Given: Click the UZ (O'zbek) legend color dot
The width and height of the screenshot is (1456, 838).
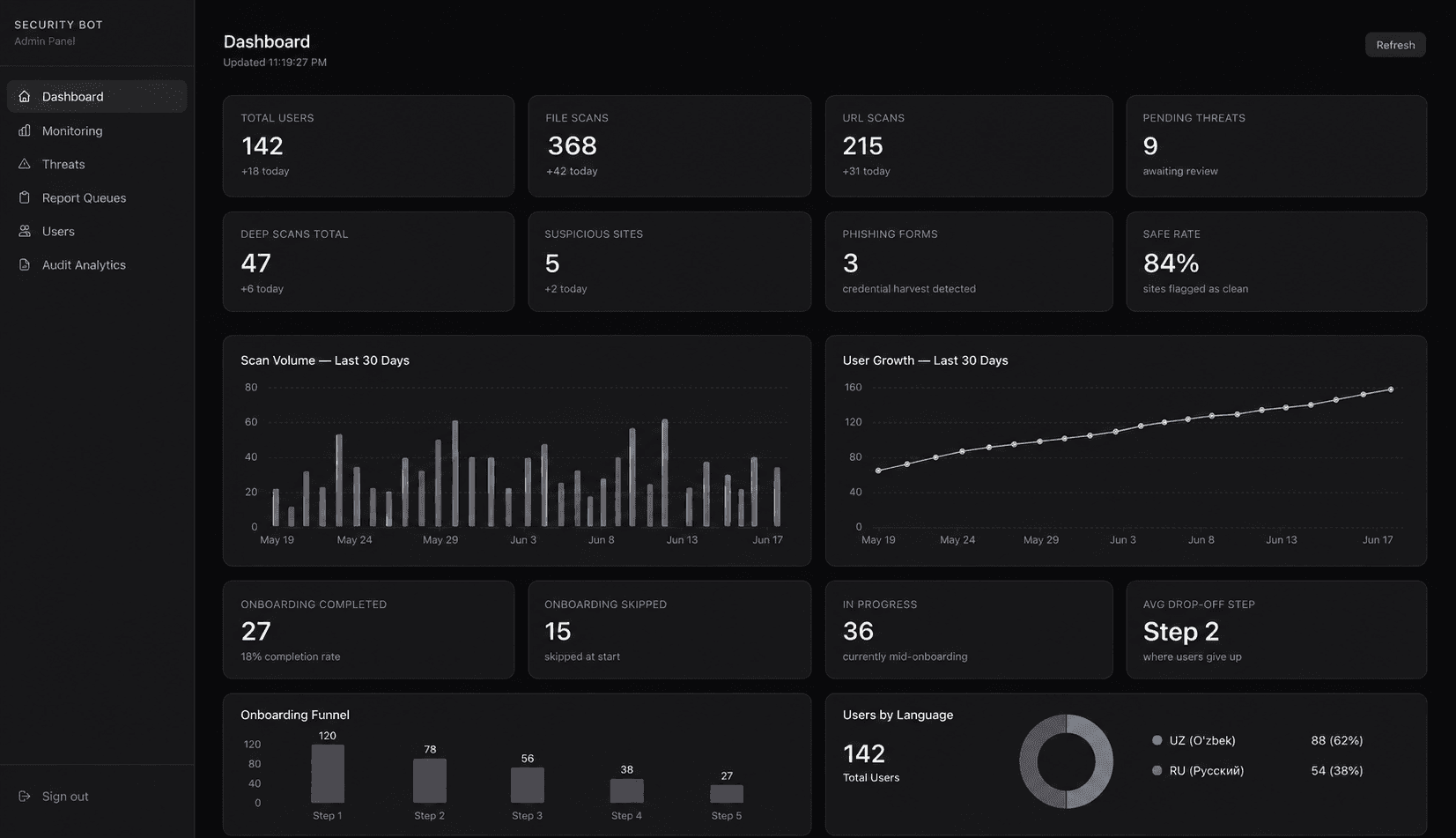Looking at the screenshot, I should 1157,740.
